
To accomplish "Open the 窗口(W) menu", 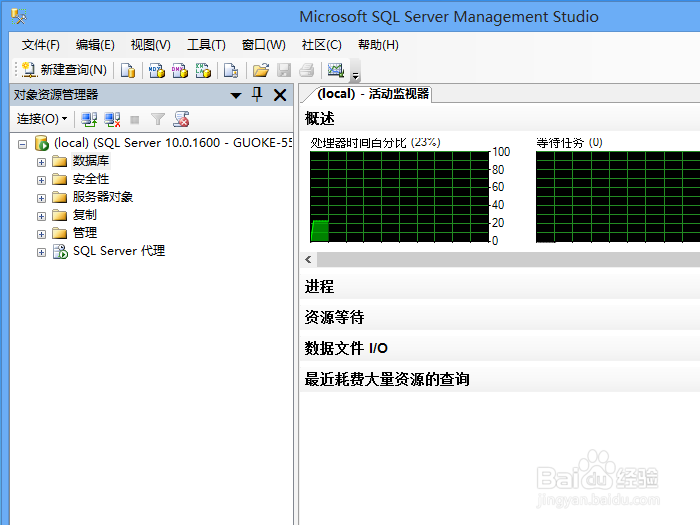I will [x=263, y=45].
